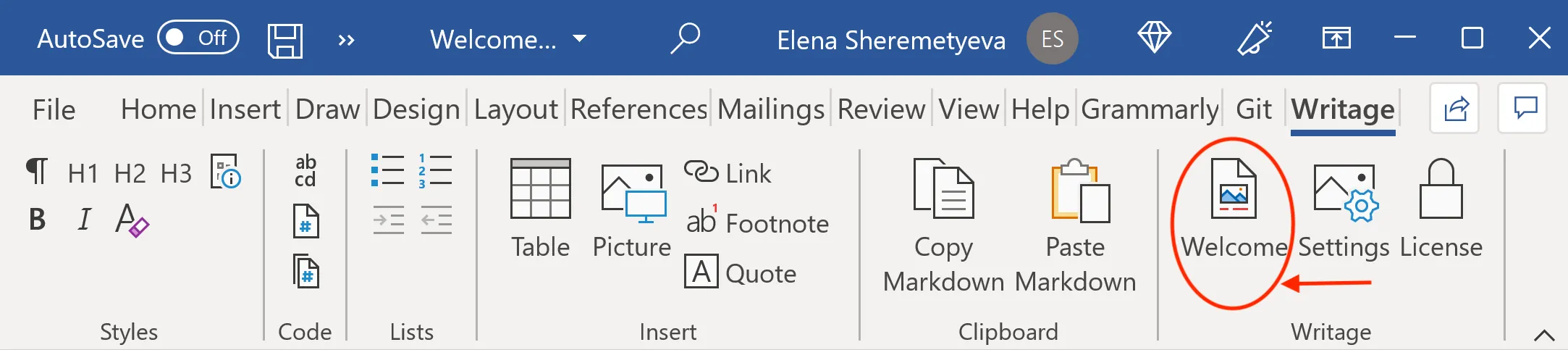Screen dimensions: 1568x350
Task: Apply Heading 2 style
Action: click(x=130, y=174)
